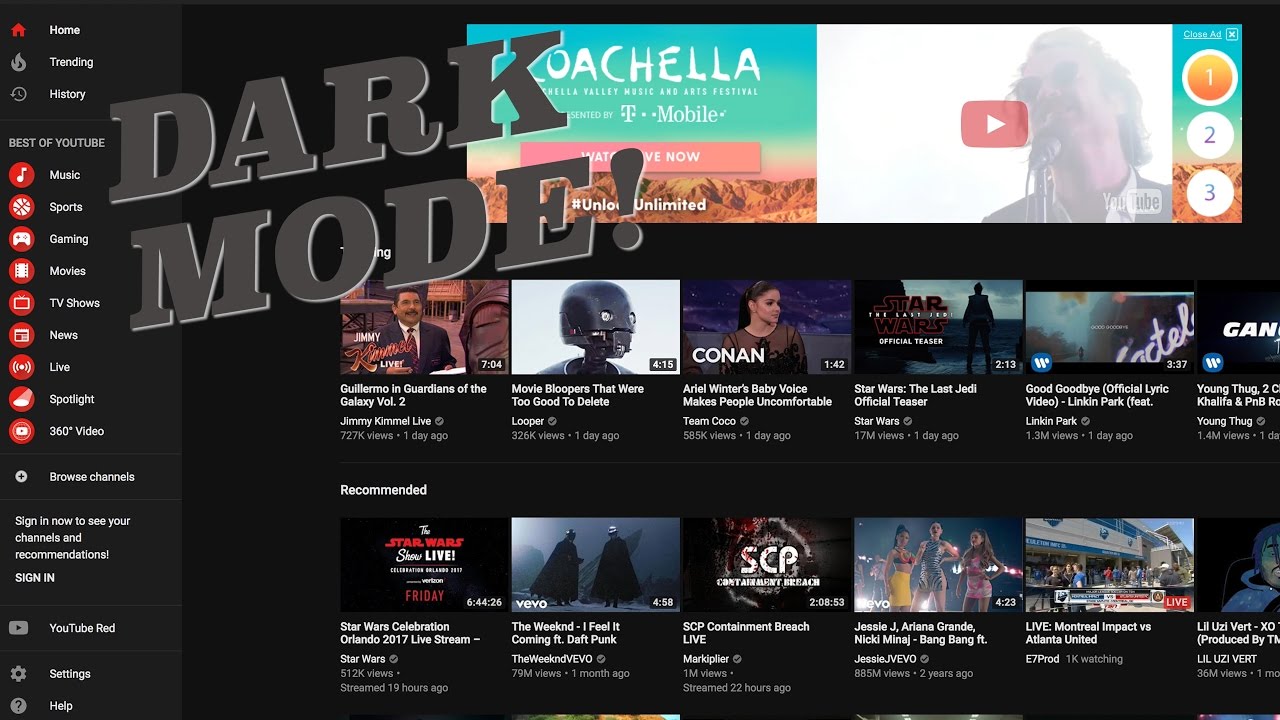Open Linkin Park channel link
Viewport: 1280px width, 720px height.
click(x=1051, y=421)
